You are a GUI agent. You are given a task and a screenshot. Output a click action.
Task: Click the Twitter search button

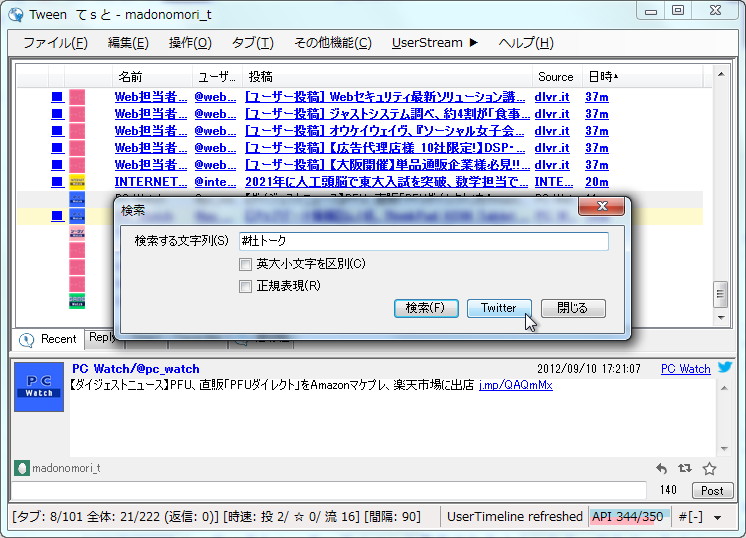pos(499,308)
